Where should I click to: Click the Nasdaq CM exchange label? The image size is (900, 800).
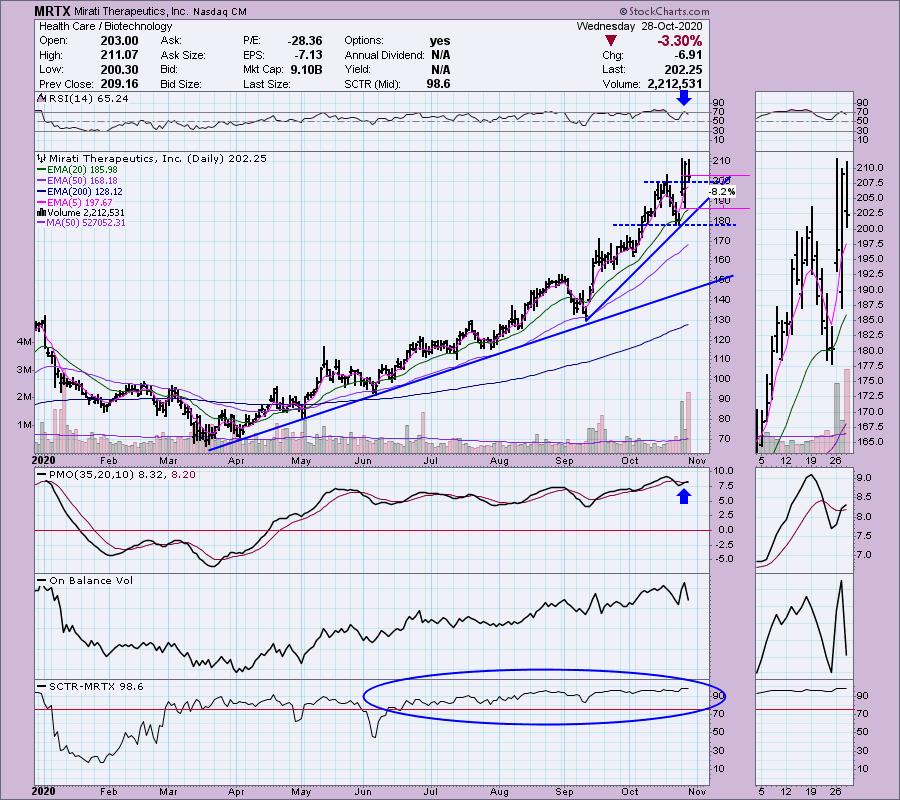219,11
